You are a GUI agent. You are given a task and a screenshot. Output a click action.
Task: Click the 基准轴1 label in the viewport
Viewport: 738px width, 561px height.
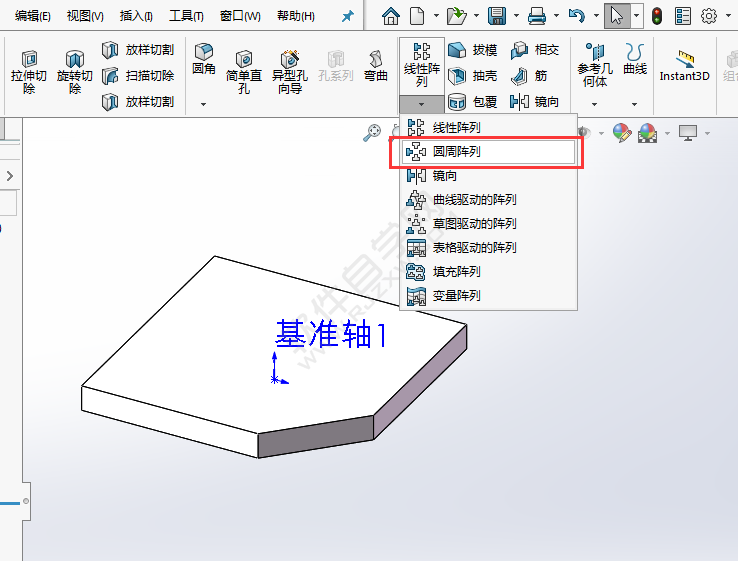331,335
